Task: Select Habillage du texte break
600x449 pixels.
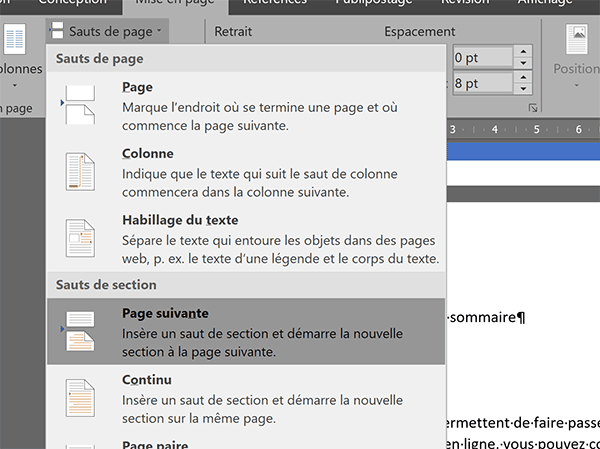Action: tap(246, 239)
